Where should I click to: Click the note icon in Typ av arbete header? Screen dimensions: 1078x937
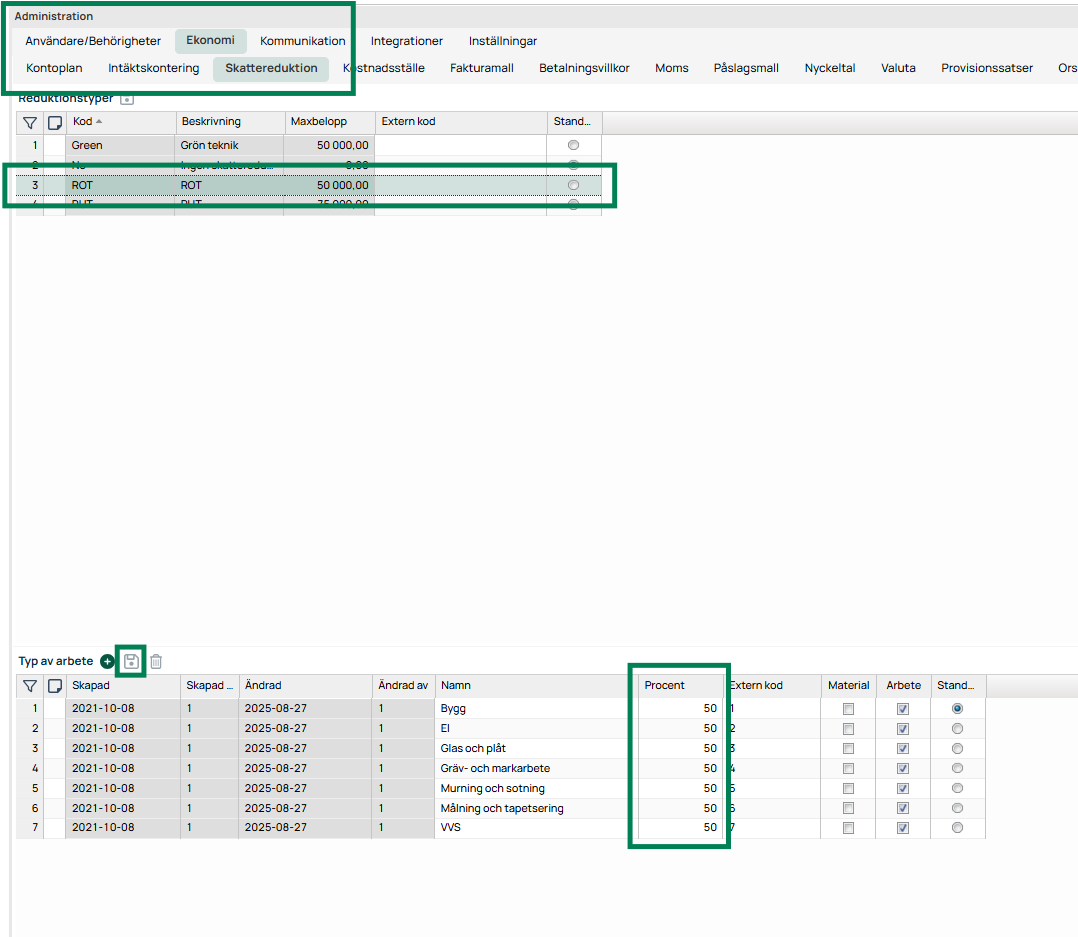[55, 686]
